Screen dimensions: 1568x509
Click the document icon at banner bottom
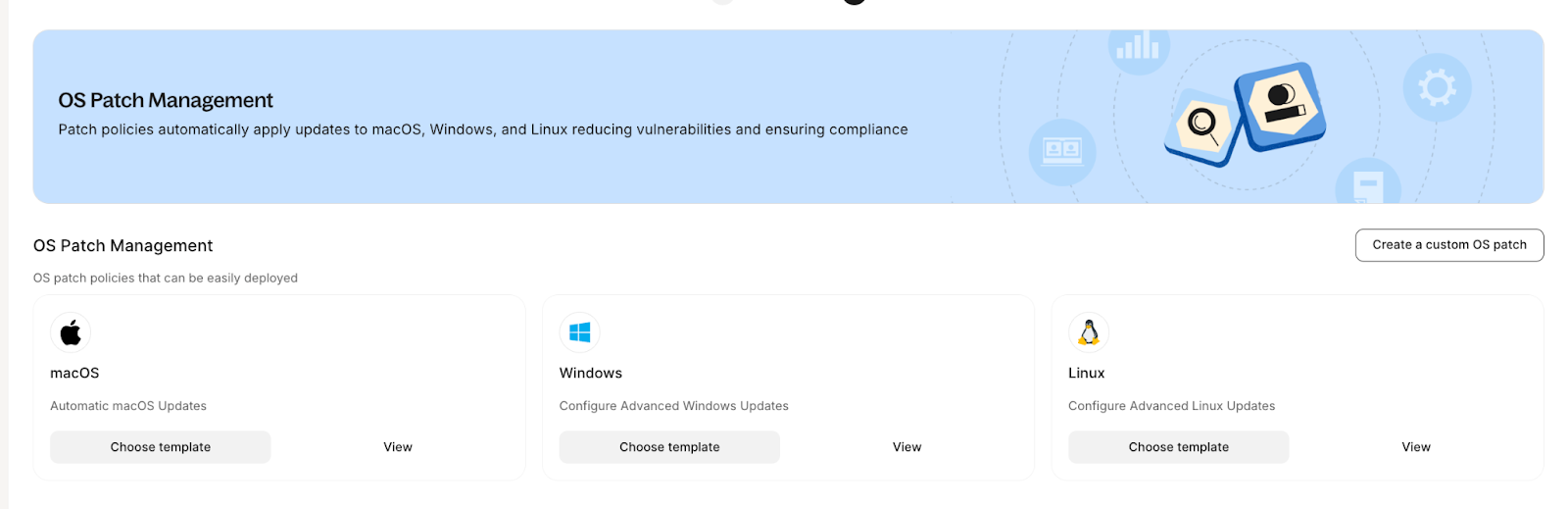tap(1367, 184)
